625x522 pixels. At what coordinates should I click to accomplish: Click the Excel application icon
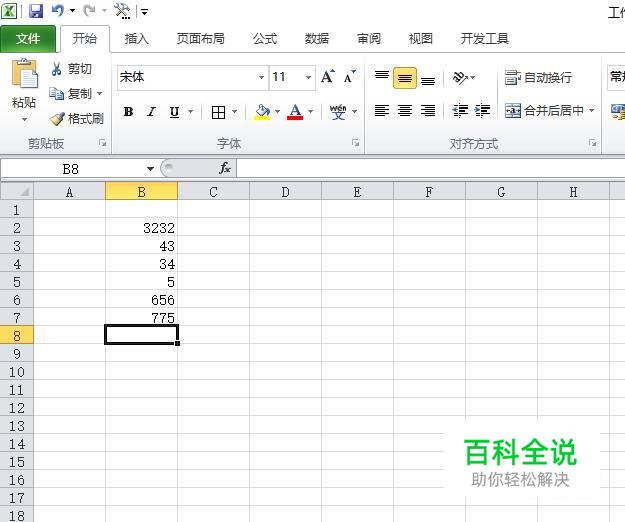pyautogui.click(x=9, y=11)
